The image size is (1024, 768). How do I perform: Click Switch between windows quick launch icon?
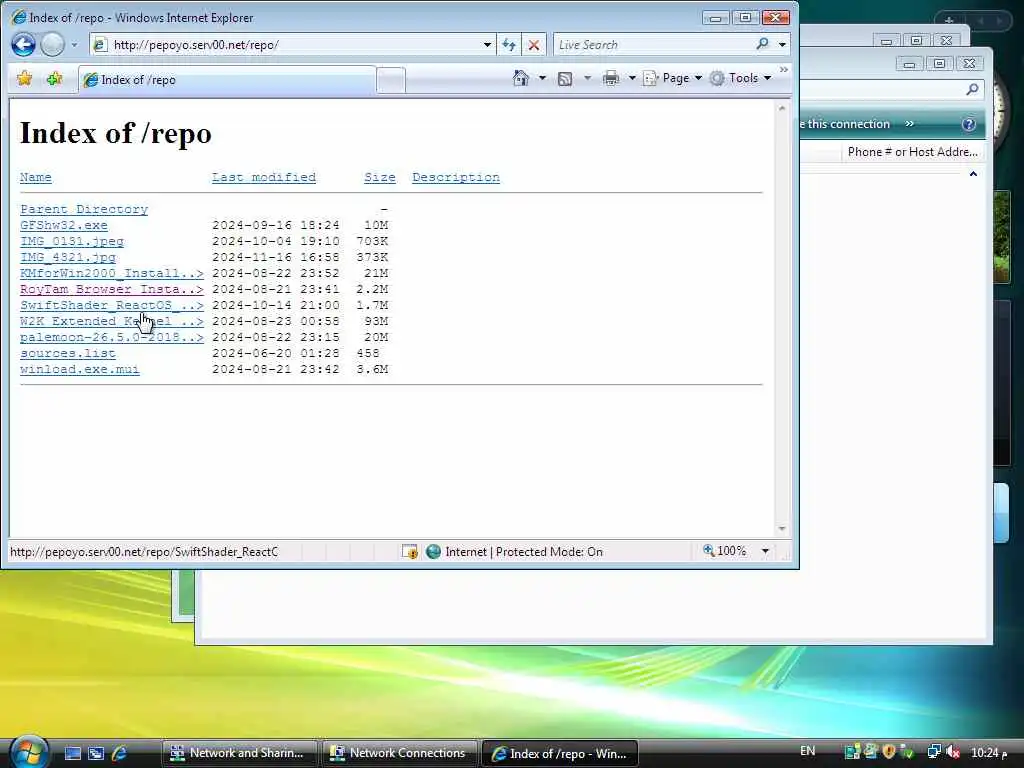click(96, 754)
